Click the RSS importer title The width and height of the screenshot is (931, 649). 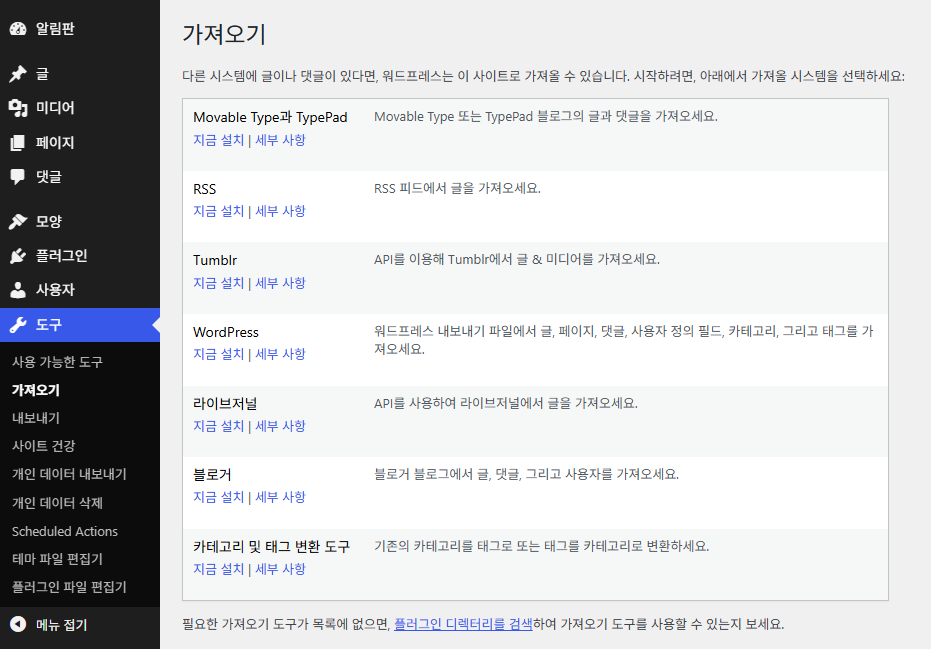[205, 189]
